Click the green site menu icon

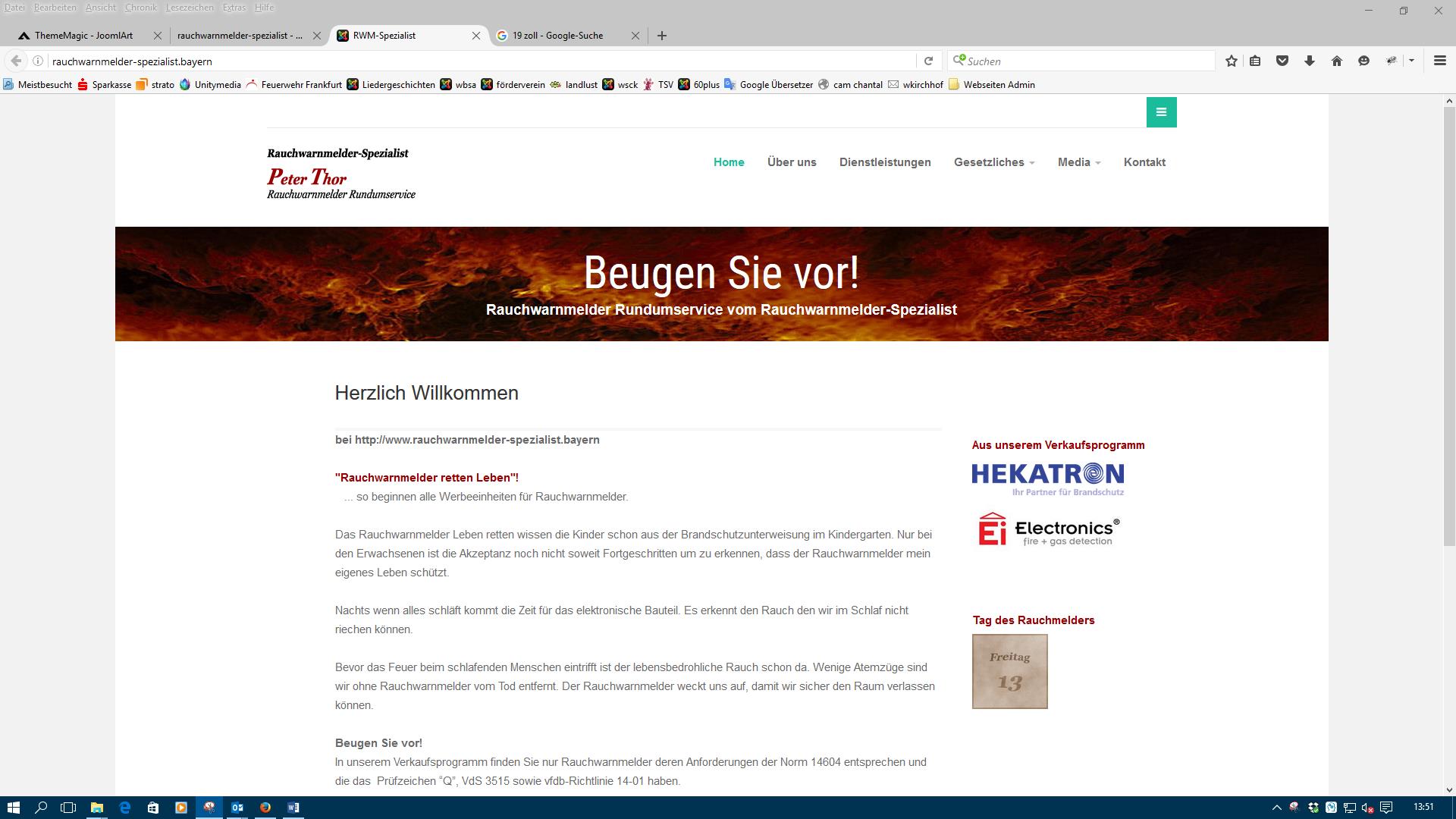tap(1161, 112)
